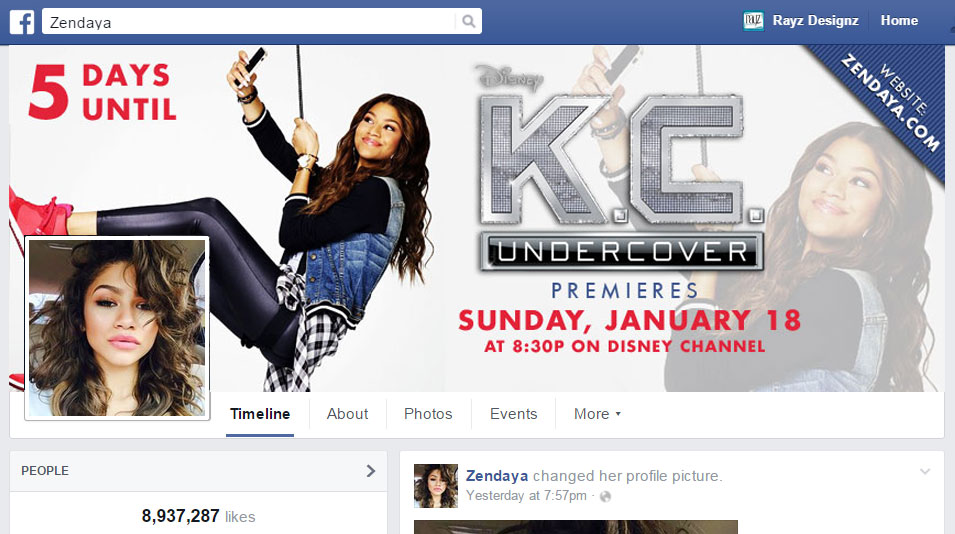
Task: Switch to the Timeline tab
Action: pyautogui.click(x=260, y=414)
